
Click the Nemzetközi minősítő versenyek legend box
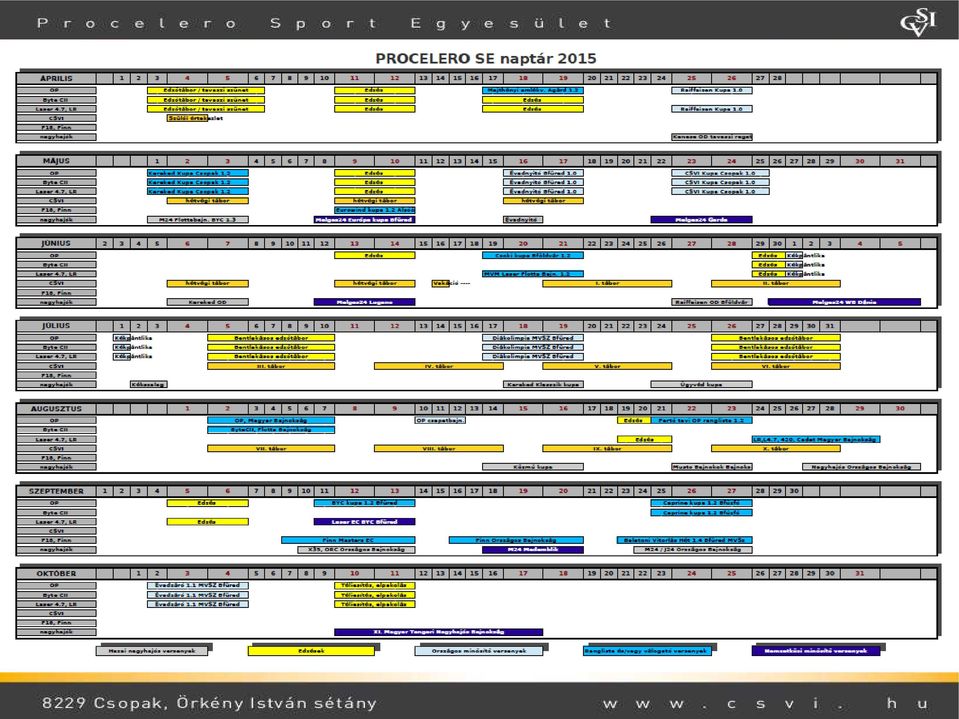pos(816,651)
